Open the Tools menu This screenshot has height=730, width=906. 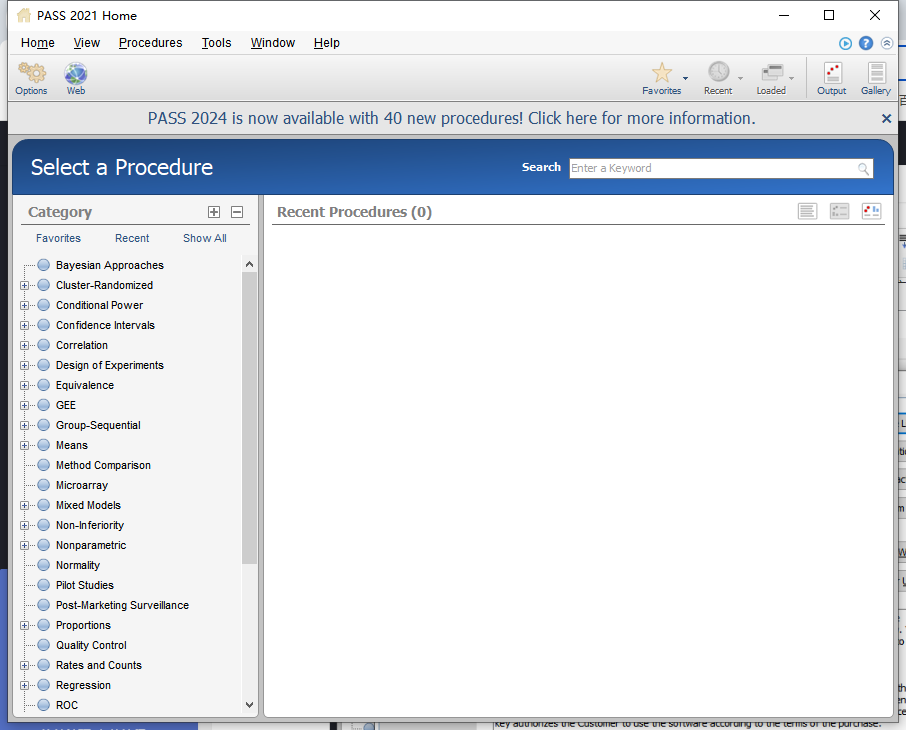(x=216, y=43)
